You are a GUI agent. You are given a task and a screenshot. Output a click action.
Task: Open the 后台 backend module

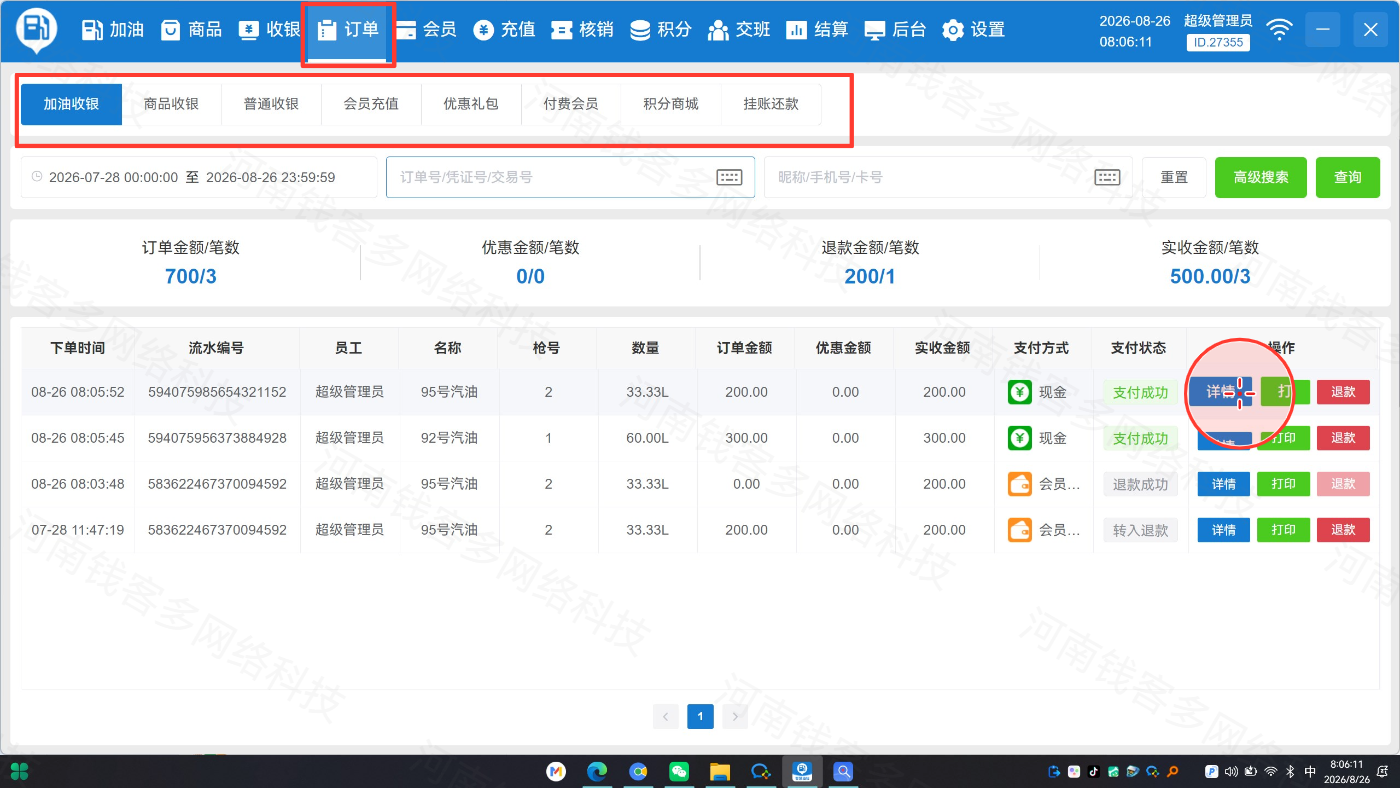895,30
